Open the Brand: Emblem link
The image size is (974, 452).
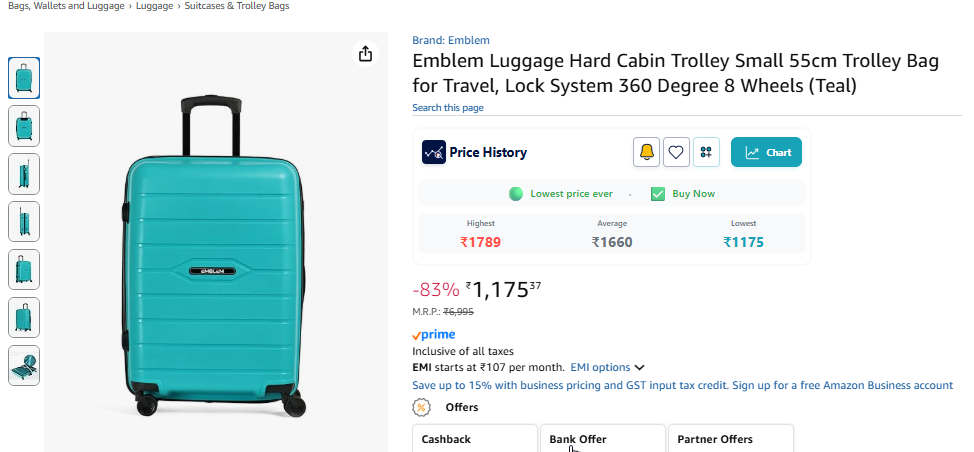point(451,40)
